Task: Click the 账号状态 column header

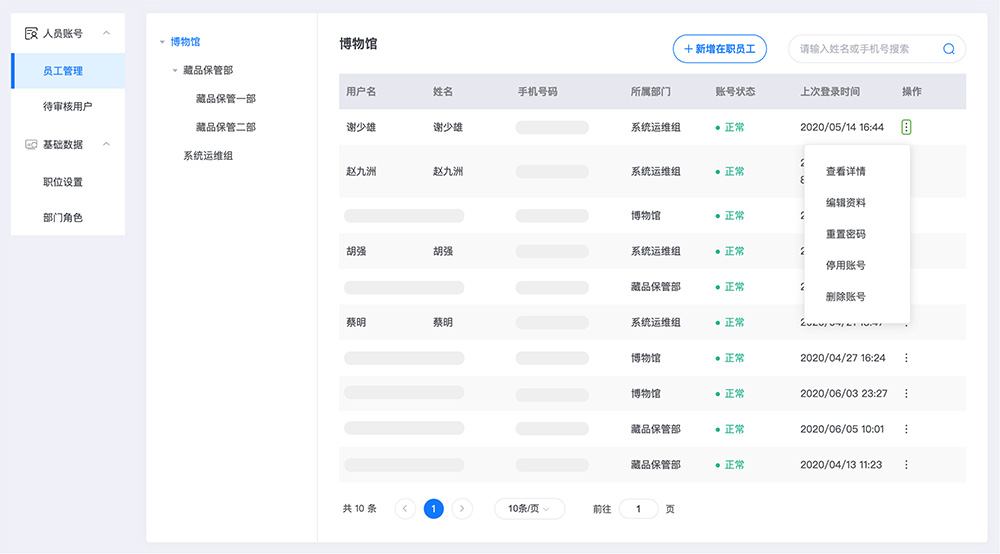Action: [x=735, y=92]
